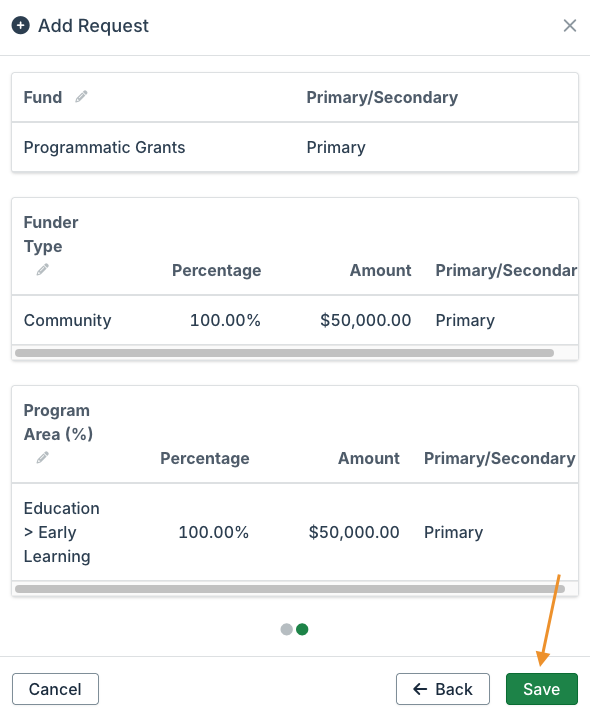
Task: Click the Fund column header
Action: click(x=43, y=97)
